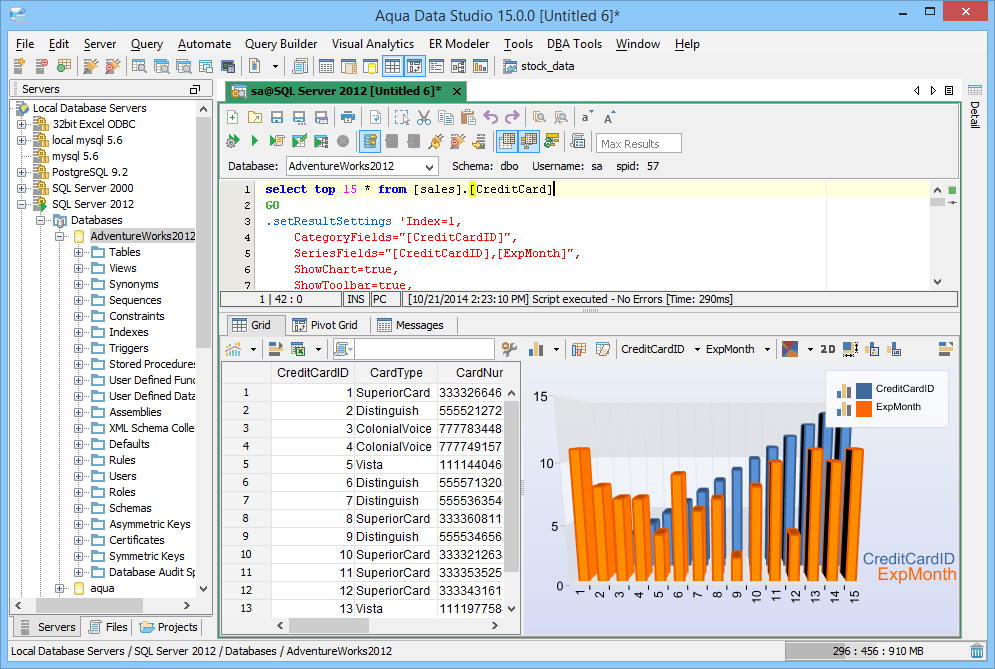Screen dimensions: 995x669
Task: Open the Query Builder menu
Action: (281, 44)
